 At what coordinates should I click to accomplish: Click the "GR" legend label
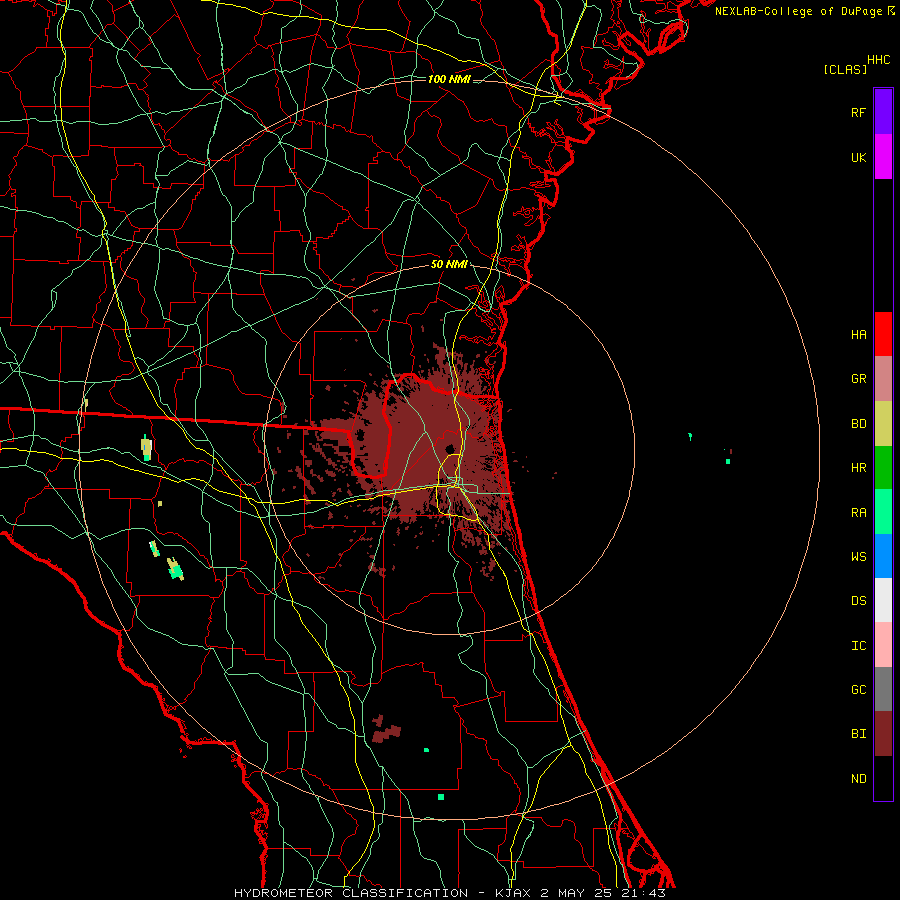(x=858, y=379)
